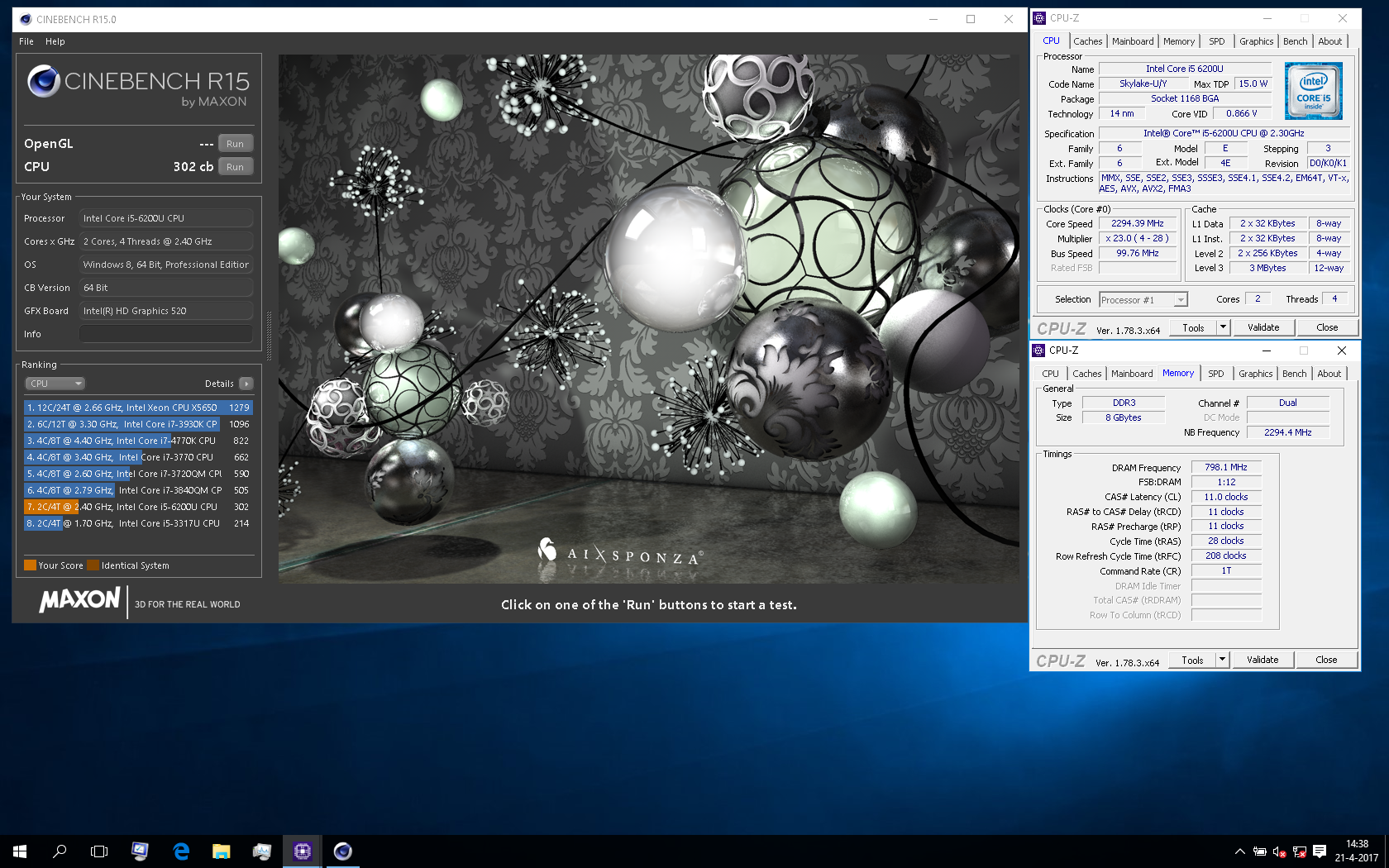Open the Cinebench File menu
Image resolution: width=1389 pixels, height=868 pixels.
point(26,41)
